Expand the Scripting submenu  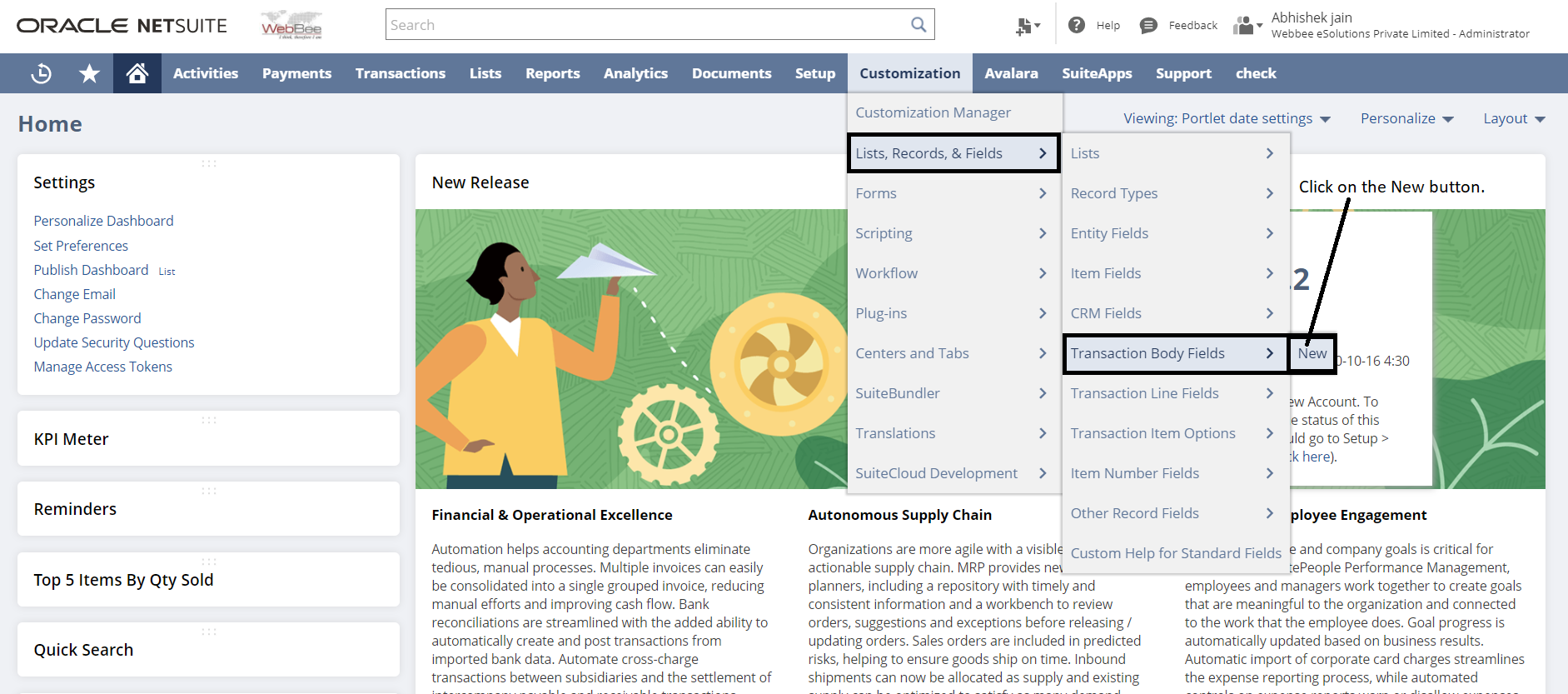[x=954, y=233]
